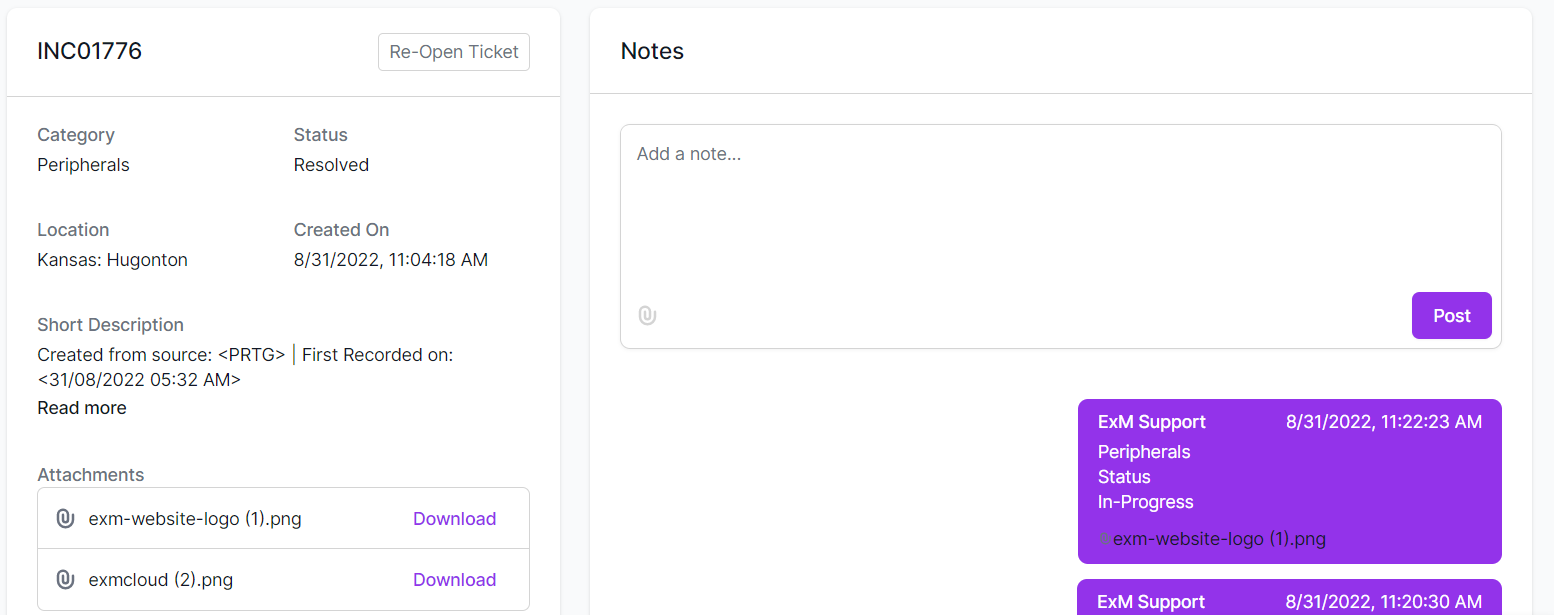Screen dimensions: 1554x615
Task: Click paperclip icon beside exm-website-logo (1).png attachment
Action: coord(65,519)
